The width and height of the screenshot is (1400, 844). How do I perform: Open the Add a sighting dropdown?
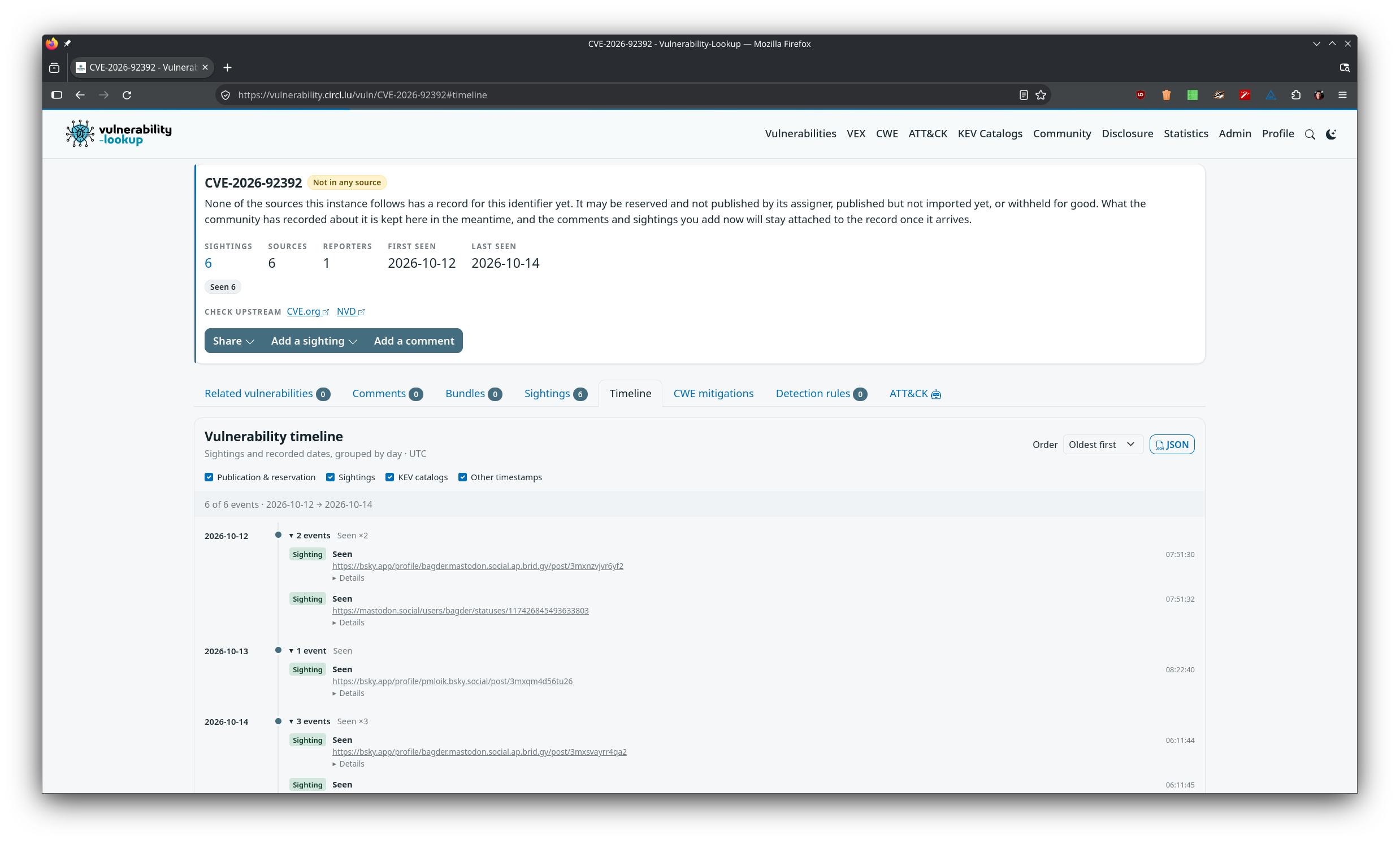pos(314,341)
